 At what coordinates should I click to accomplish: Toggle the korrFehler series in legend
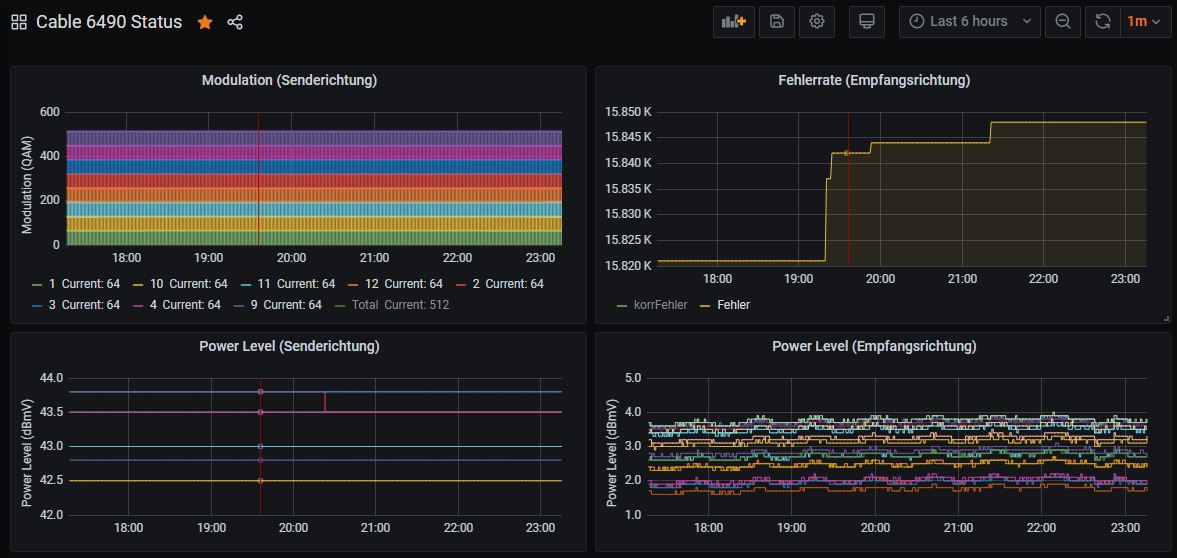click(660, 305)
